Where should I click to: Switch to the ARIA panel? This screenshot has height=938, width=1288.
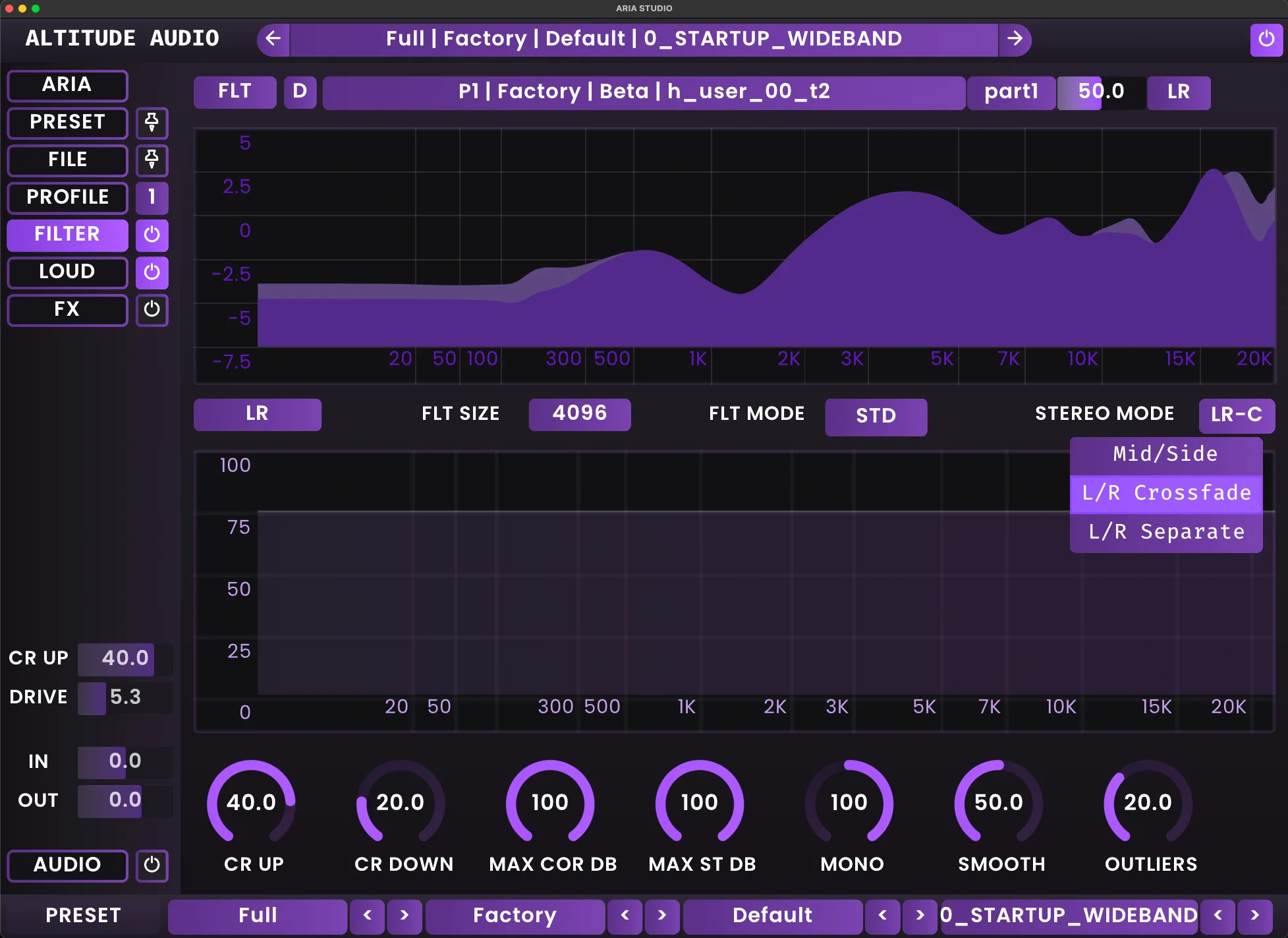click(x=67, y=85)
